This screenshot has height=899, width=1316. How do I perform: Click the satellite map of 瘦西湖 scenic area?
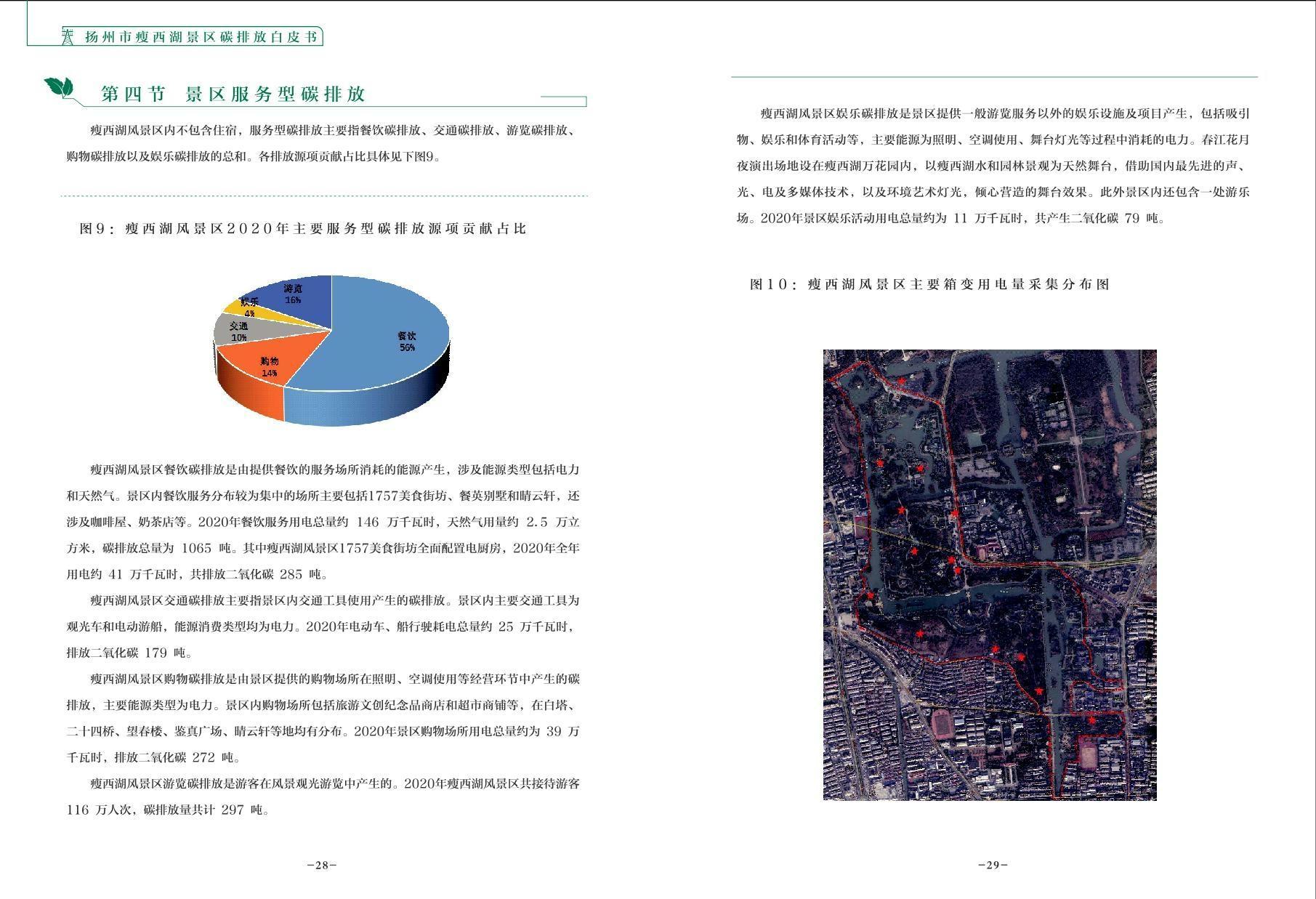(990, 575)
